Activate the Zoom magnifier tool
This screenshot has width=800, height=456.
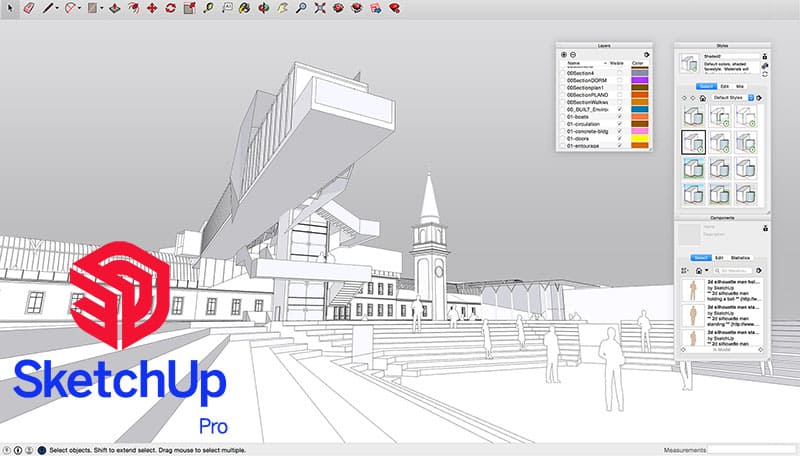tap(301, 8)
